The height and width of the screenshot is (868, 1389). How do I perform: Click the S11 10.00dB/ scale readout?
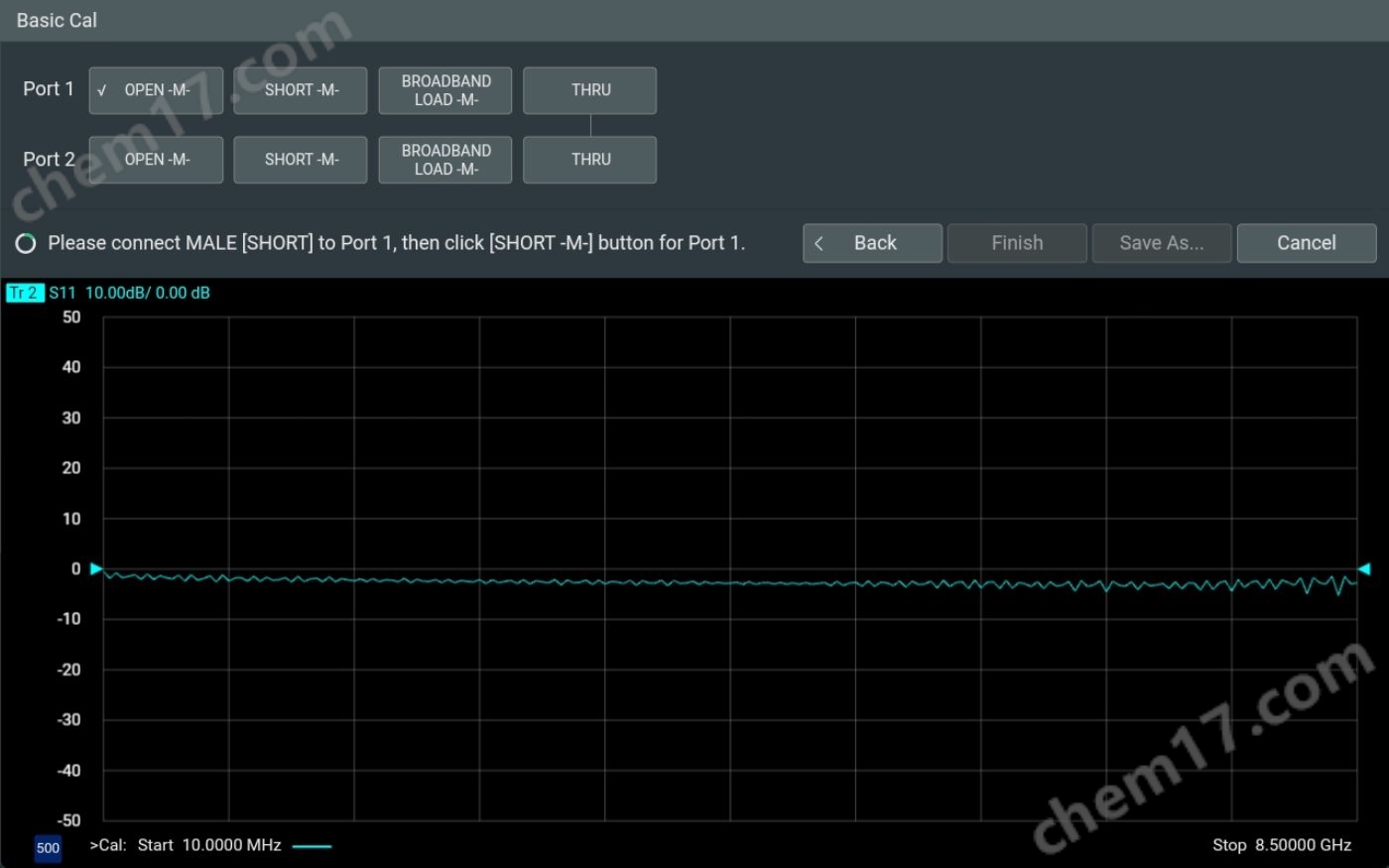[x=129, y=293]
